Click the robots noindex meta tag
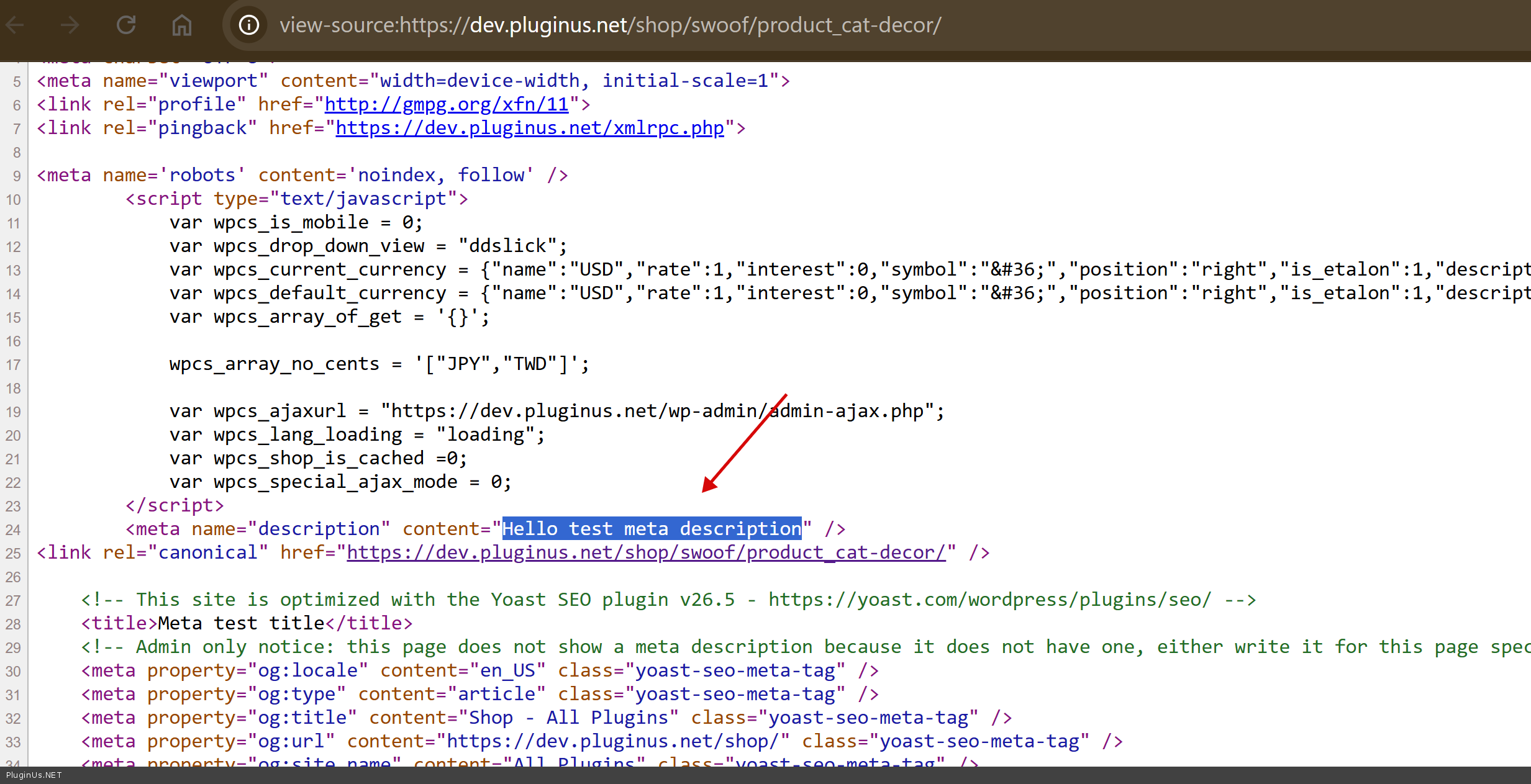 (x=302, y=175)
